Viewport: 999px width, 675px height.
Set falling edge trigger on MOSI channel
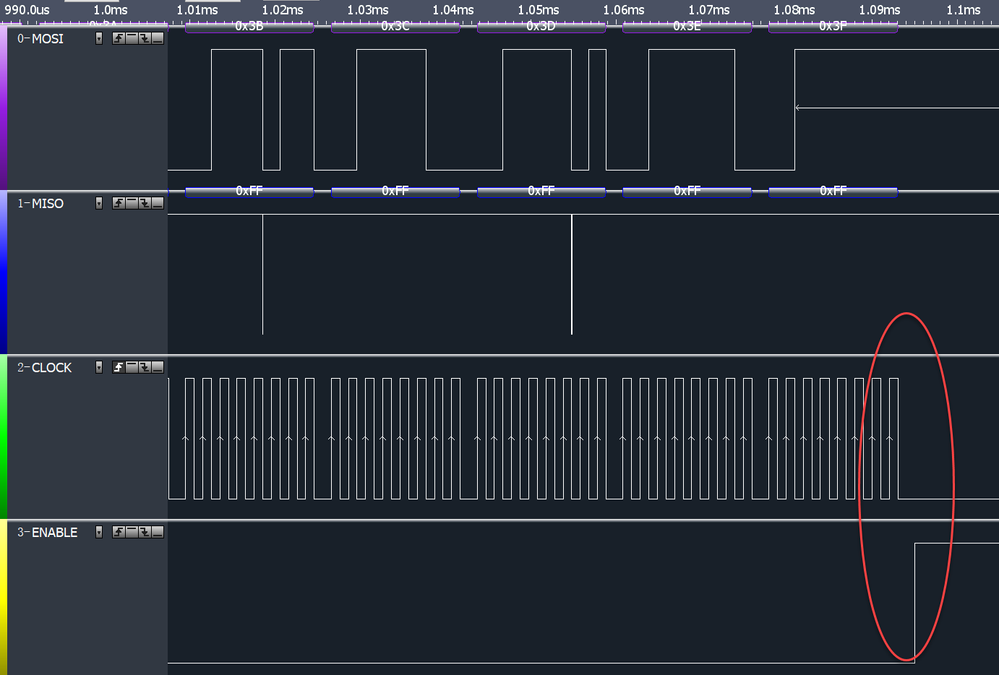click(145, 38)
